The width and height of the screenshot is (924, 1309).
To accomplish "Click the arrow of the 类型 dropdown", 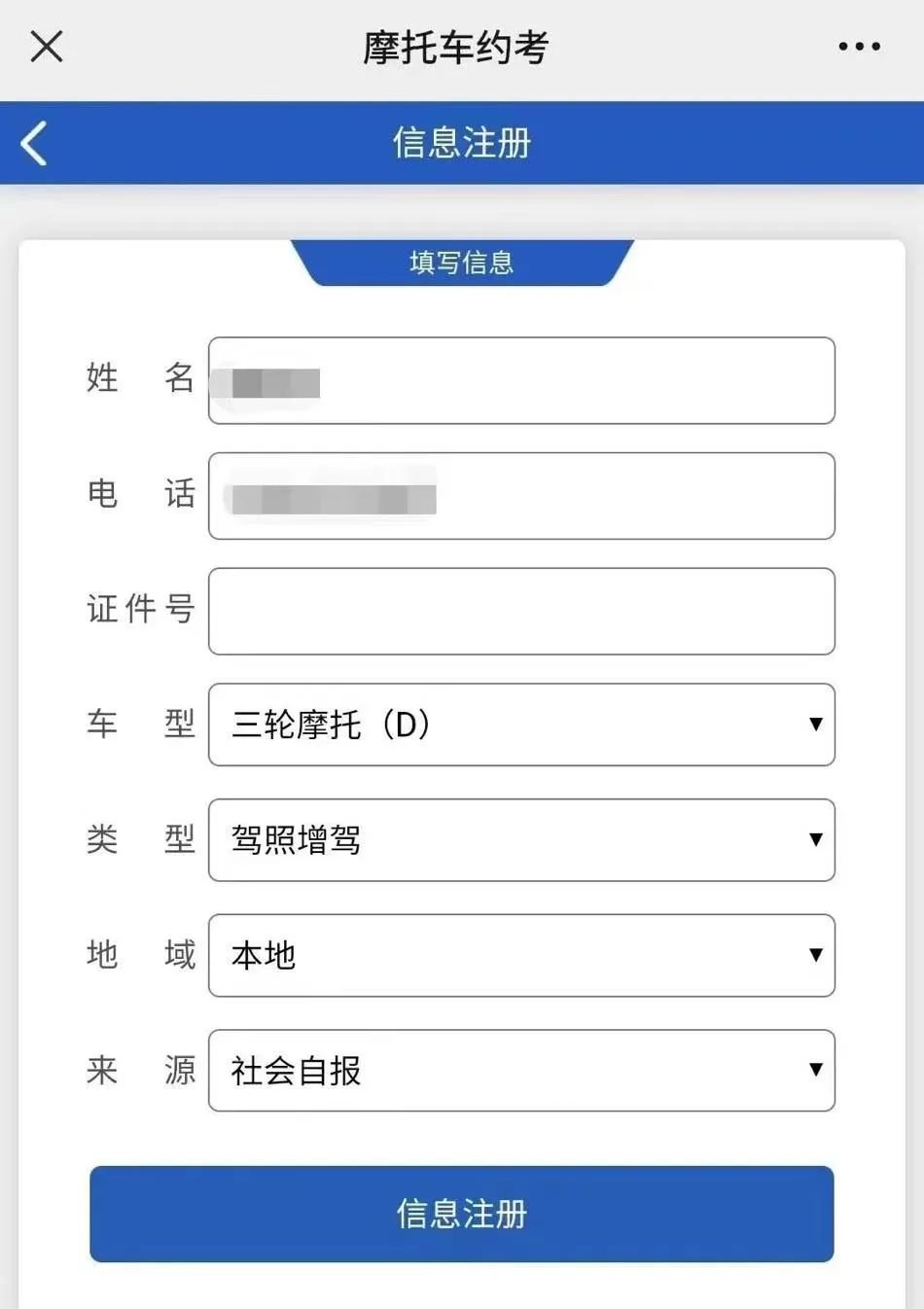I will tap(815, 839).
